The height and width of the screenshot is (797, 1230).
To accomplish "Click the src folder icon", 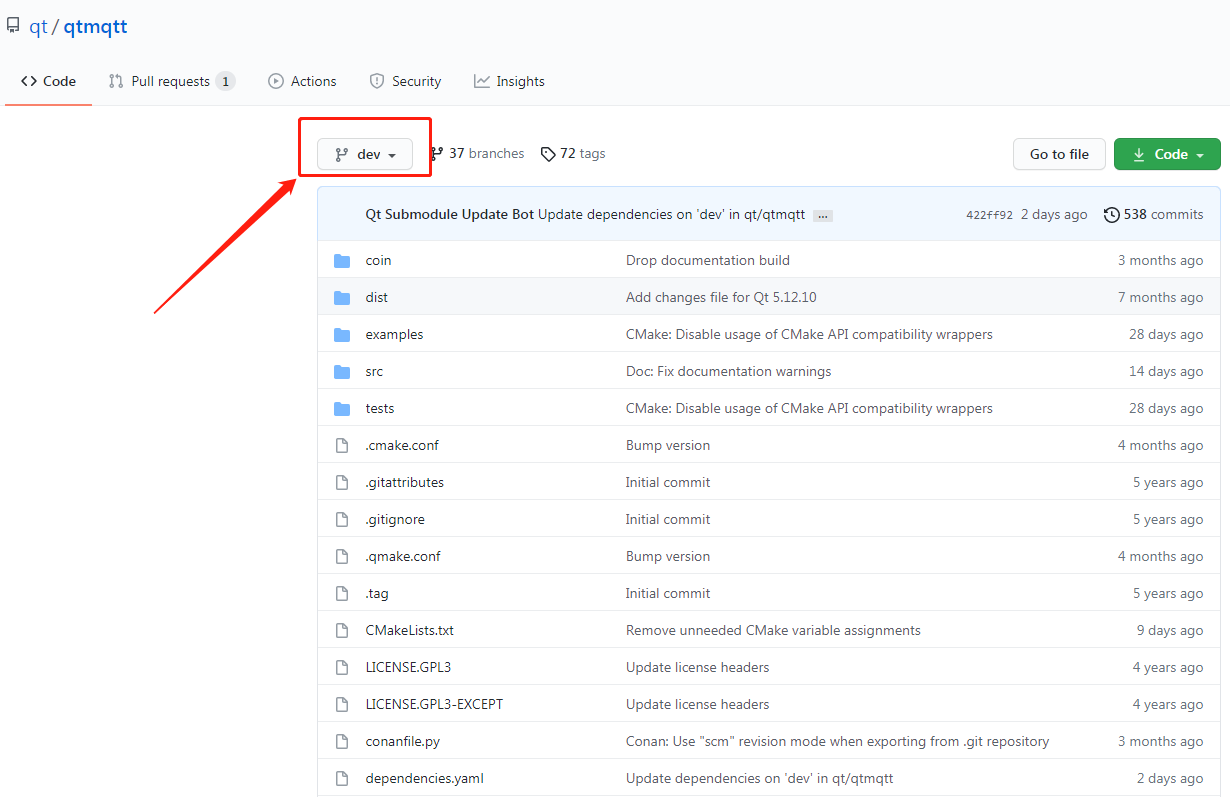I will click(x=342, y=372).
